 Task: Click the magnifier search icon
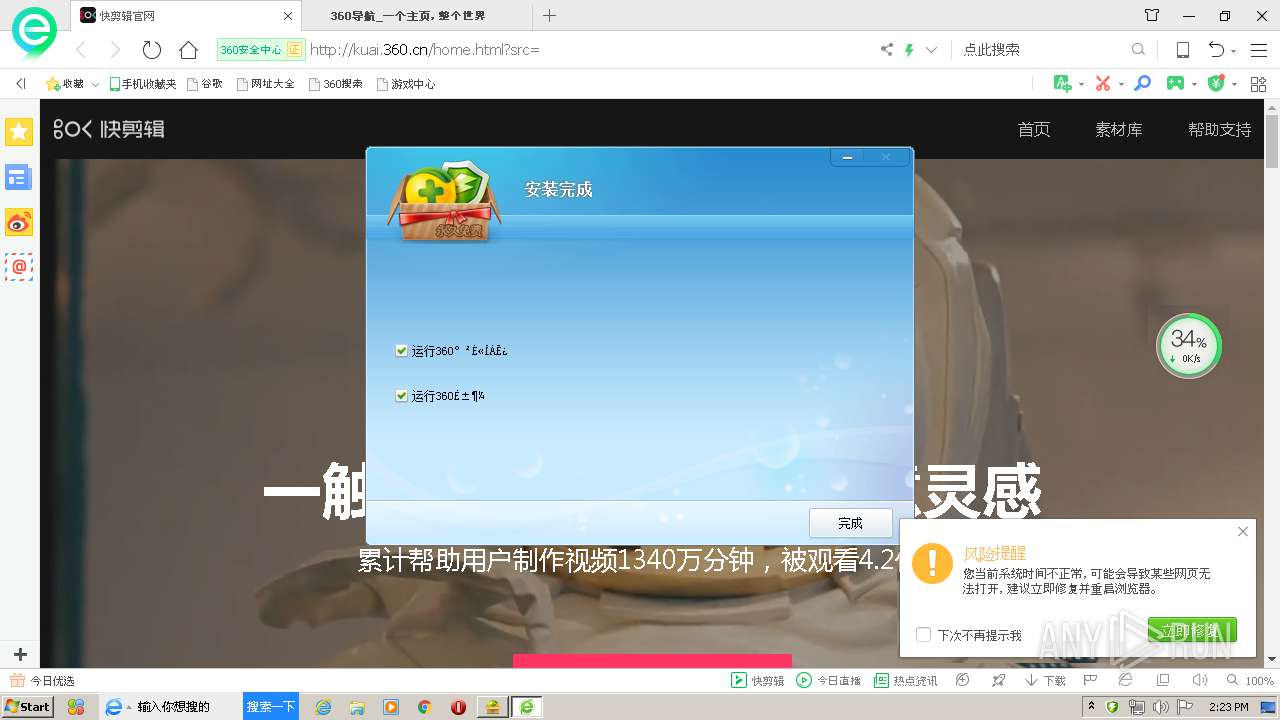point(1138,49)
